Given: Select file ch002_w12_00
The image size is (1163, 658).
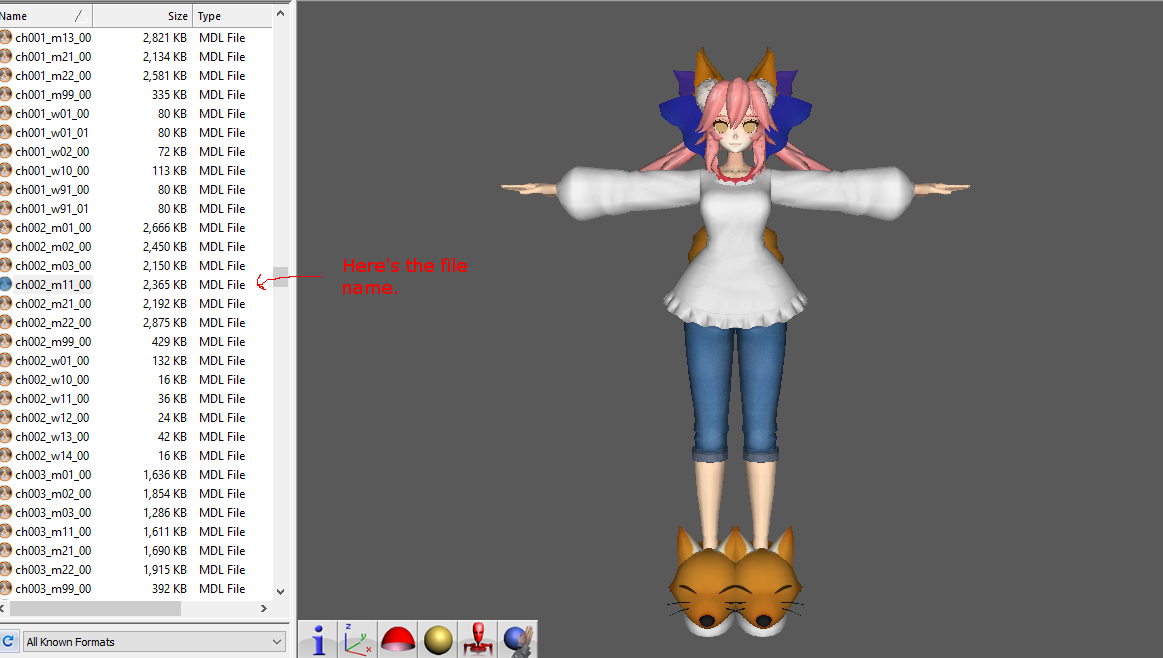Looking at the screenshot, I should (x=52, y=418).
